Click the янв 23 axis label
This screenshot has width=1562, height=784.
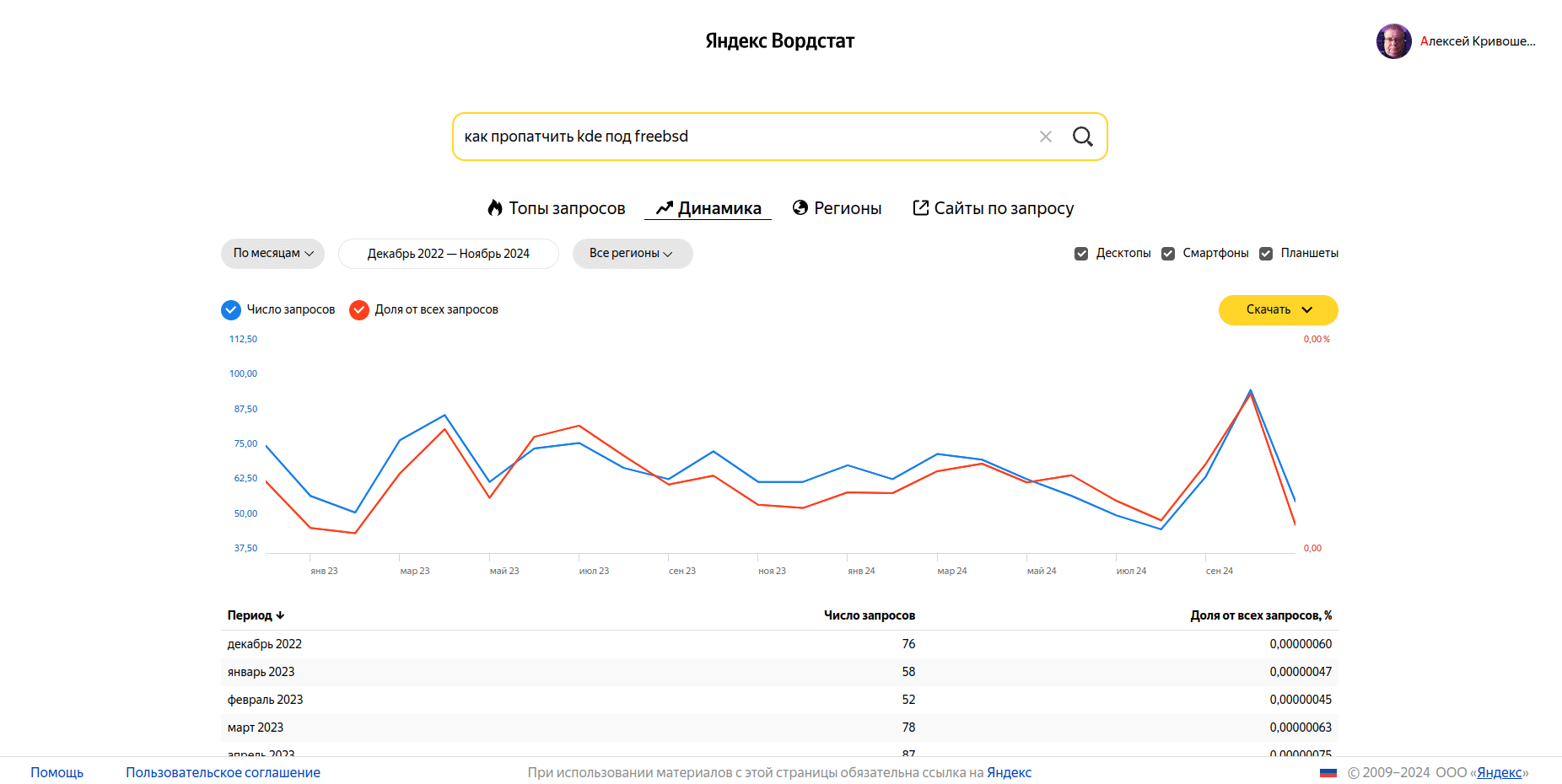[x=324, y=572]
